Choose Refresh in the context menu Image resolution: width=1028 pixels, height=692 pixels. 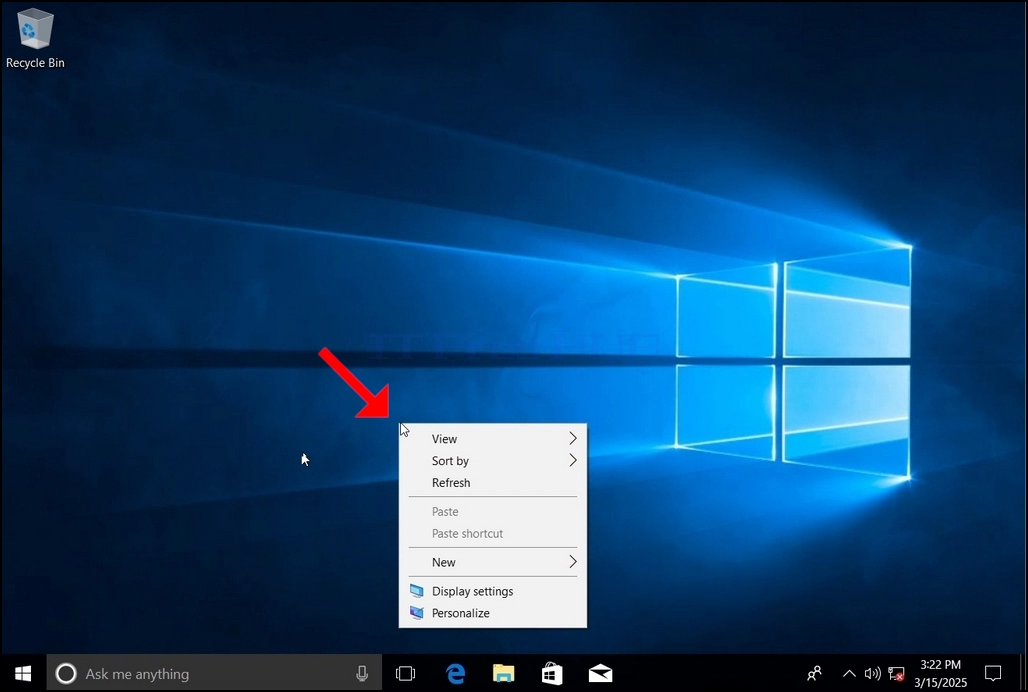pos(493,483)
